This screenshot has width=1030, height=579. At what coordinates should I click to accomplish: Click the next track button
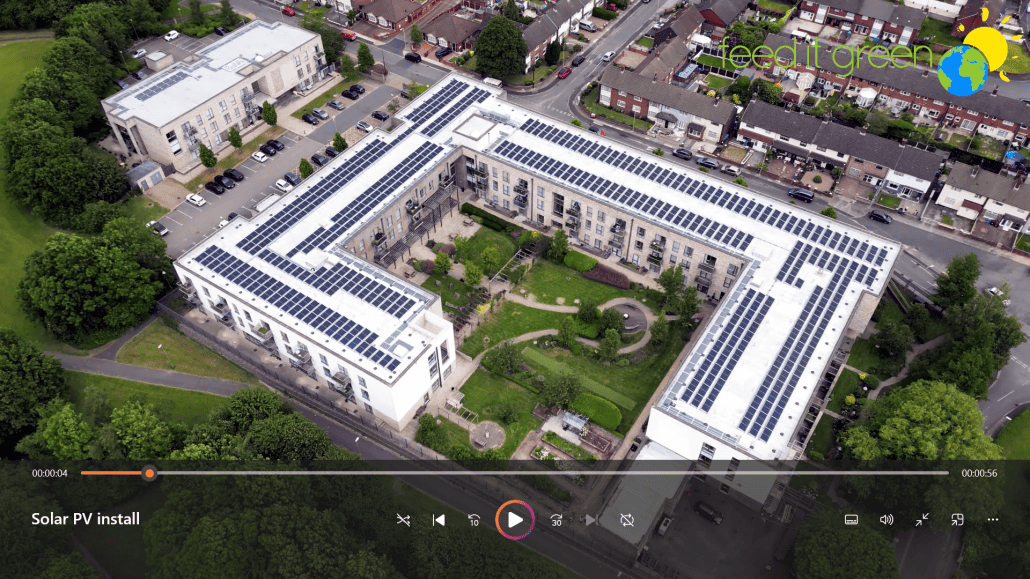[591, 520]
